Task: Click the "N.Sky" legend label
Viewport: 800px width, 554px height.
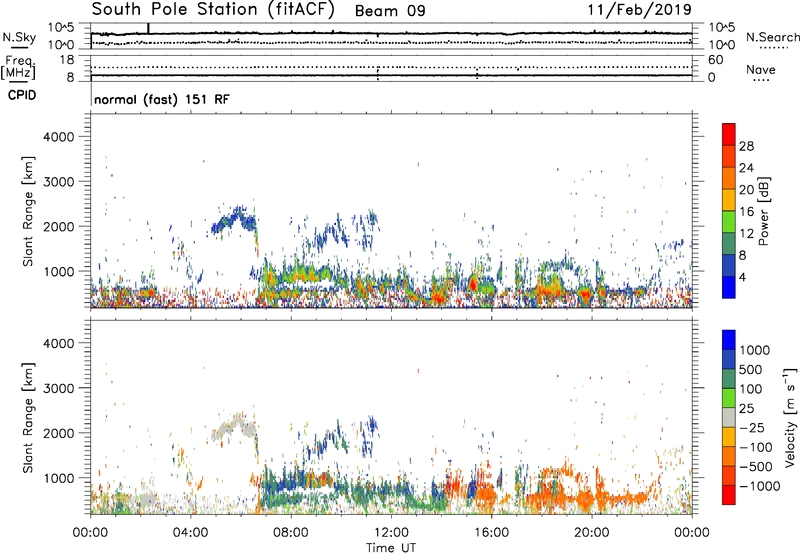Action: coord(19,37)
